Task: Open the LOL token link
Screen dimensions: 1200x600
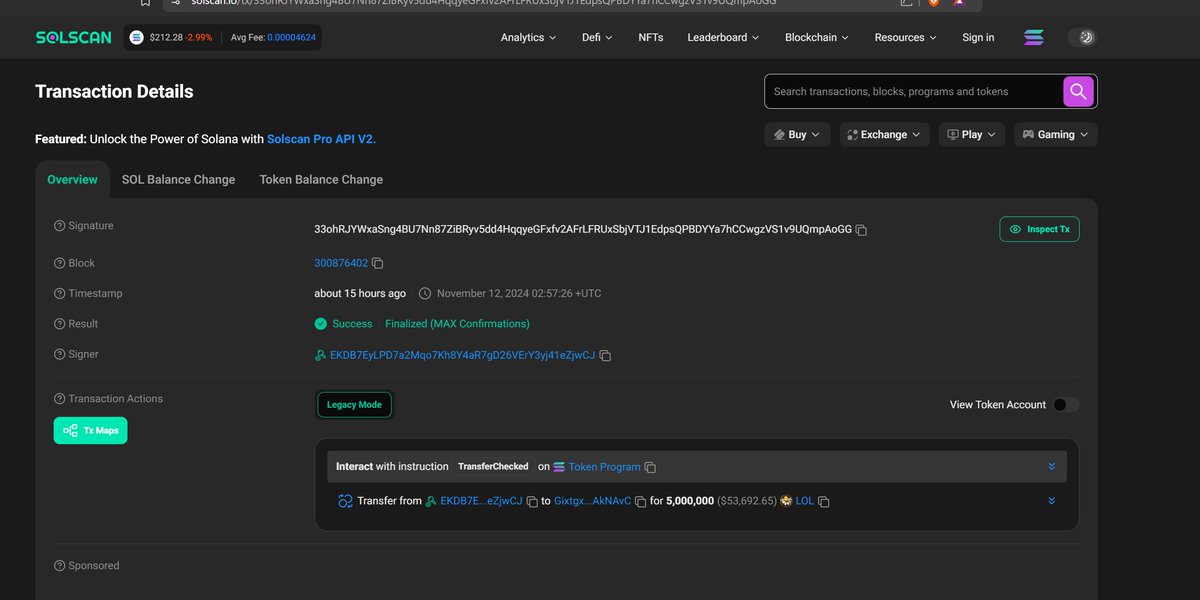Action: (x=805, y=501)
